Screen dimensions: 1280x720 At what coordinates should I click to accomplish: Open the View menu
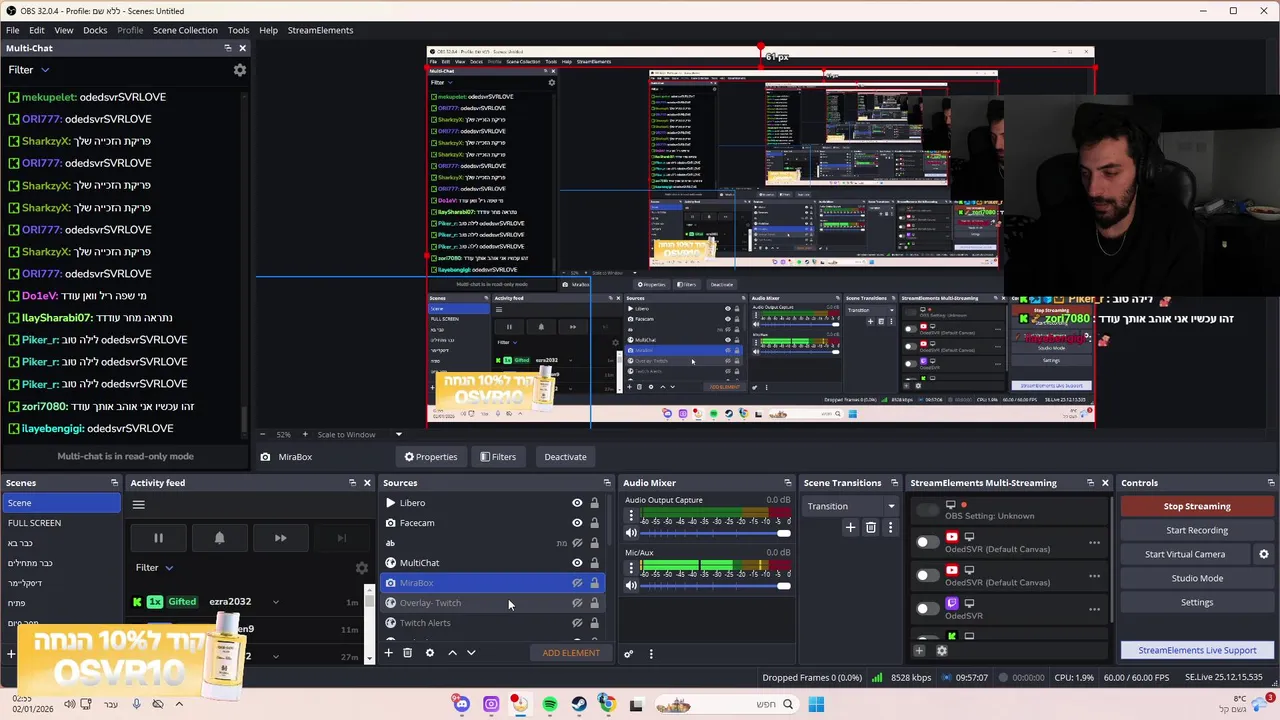(63, 30)
